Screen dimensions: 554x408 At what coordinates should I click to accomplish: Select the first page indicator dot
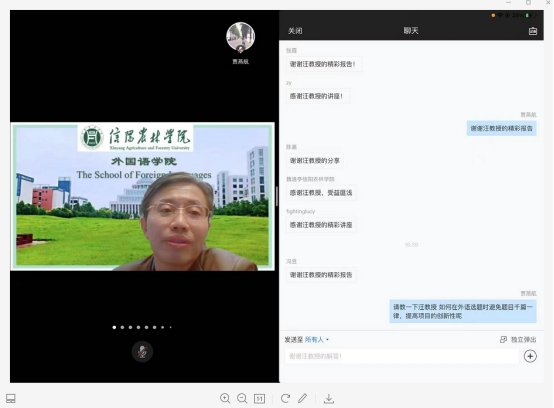pyautogui.click(x=114, y=327)
